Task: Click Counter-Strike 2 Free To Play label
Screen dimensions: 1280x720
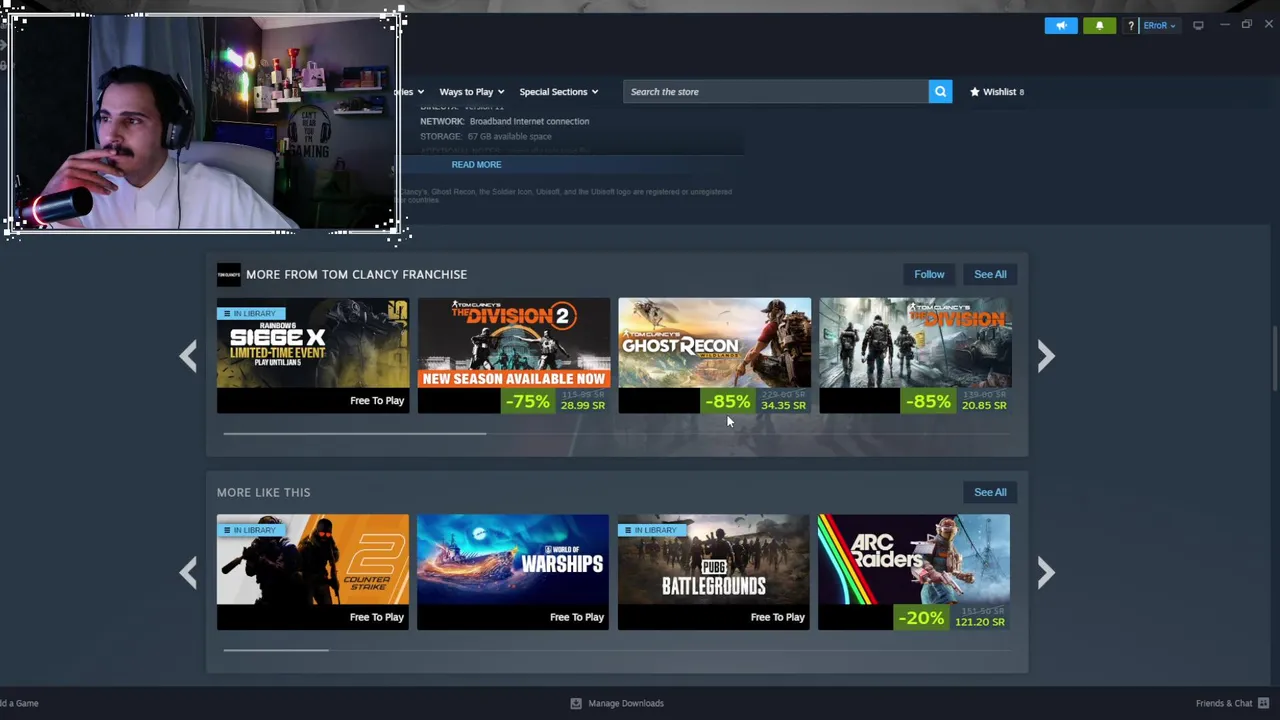Action: [377, 617]
